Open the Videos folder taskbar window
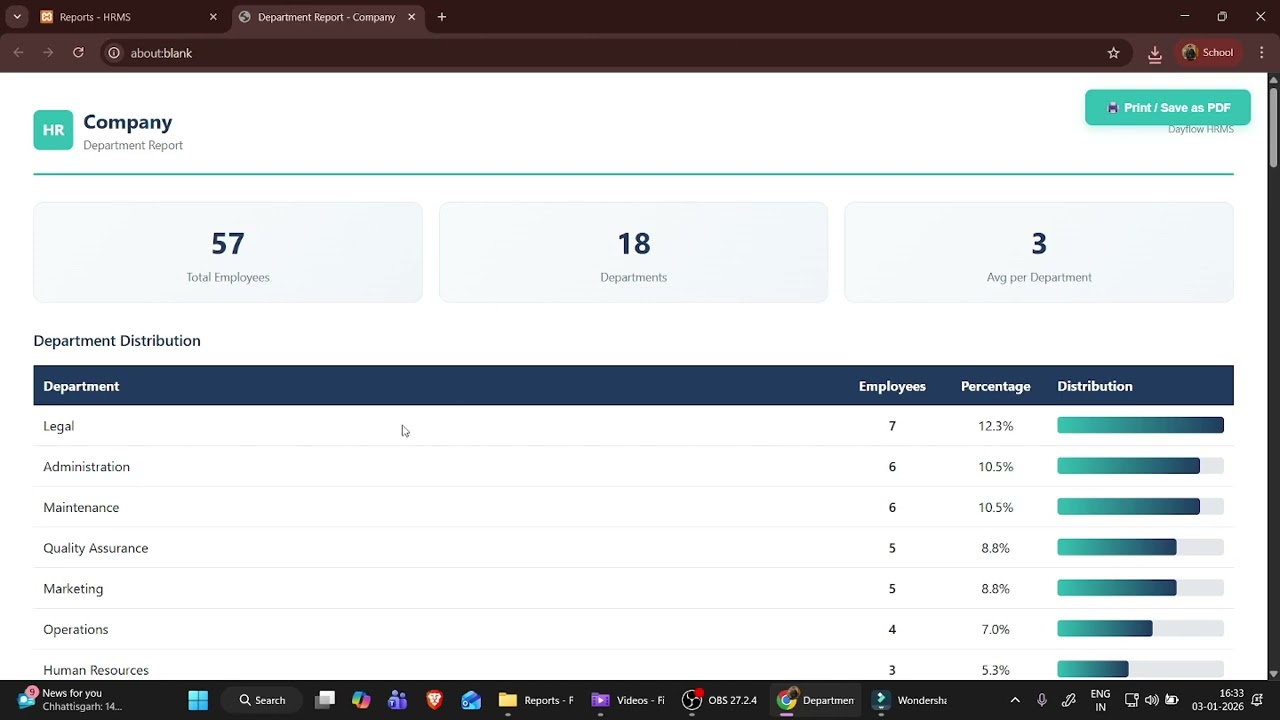1280x720 pixels. point(630,700)
